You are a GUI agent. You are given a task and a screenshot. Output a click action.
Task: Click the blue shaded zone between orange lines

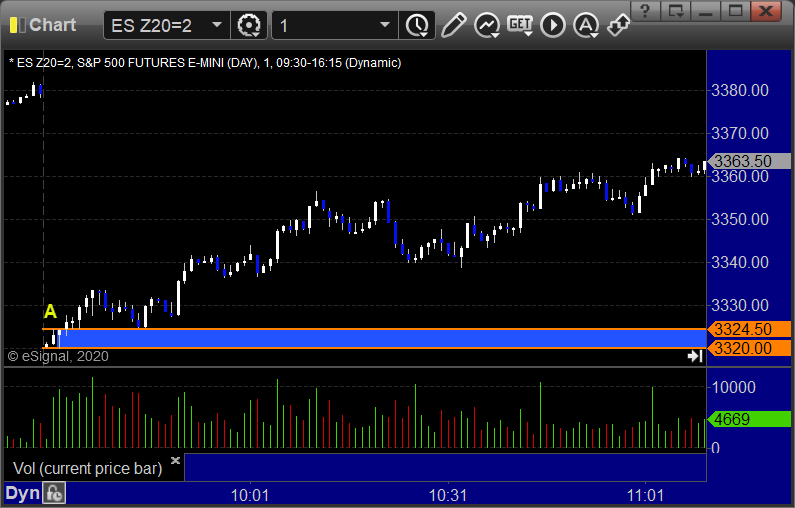383,339
